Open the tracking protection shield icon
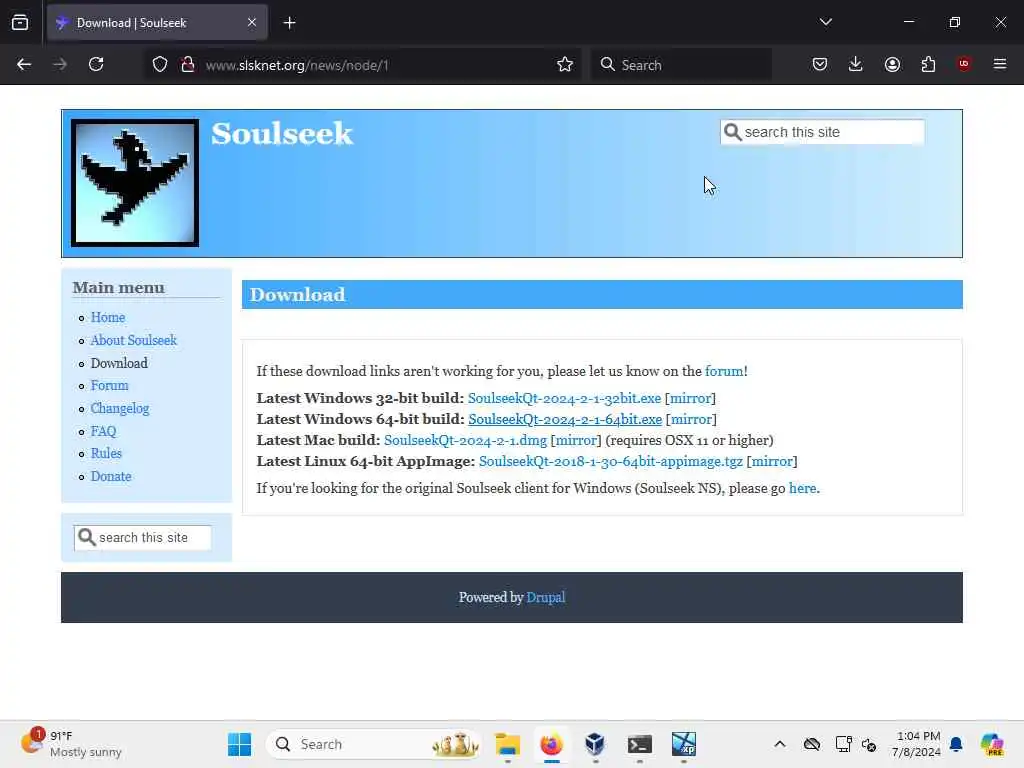 pyautogui.click(x=160, y=64)
